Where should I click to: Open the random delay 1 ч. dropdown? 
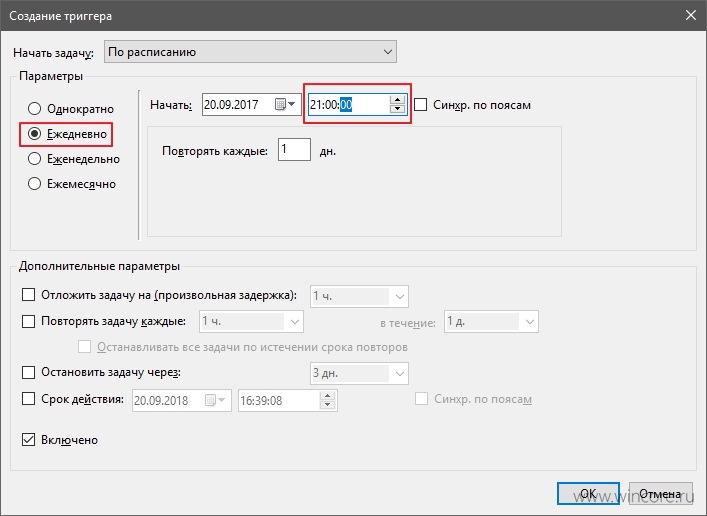(359, 296)
